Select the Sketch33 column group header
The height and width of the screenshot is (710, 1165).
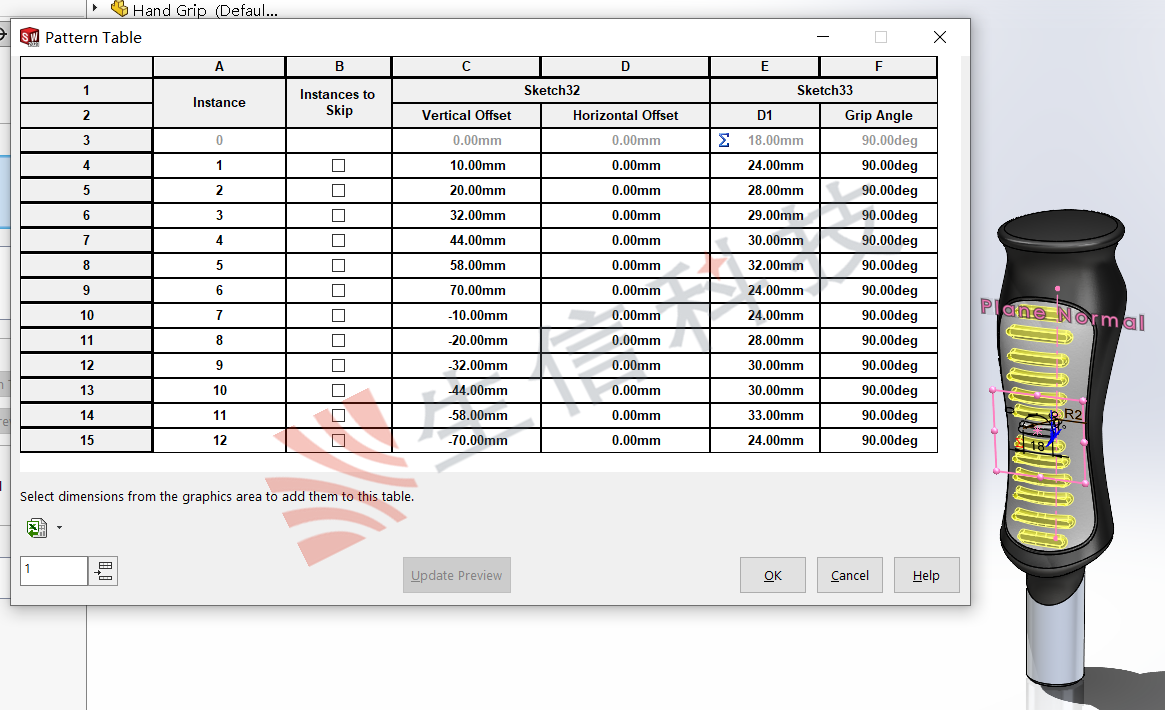(824, 91)
